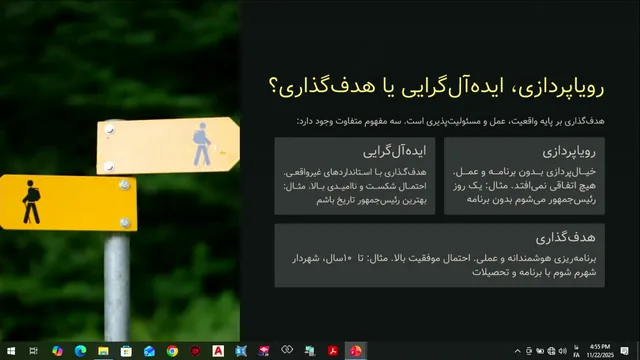Switch the FA input language indicator
The height and width of the screenshot is (360, 640).
coord(576,351)
